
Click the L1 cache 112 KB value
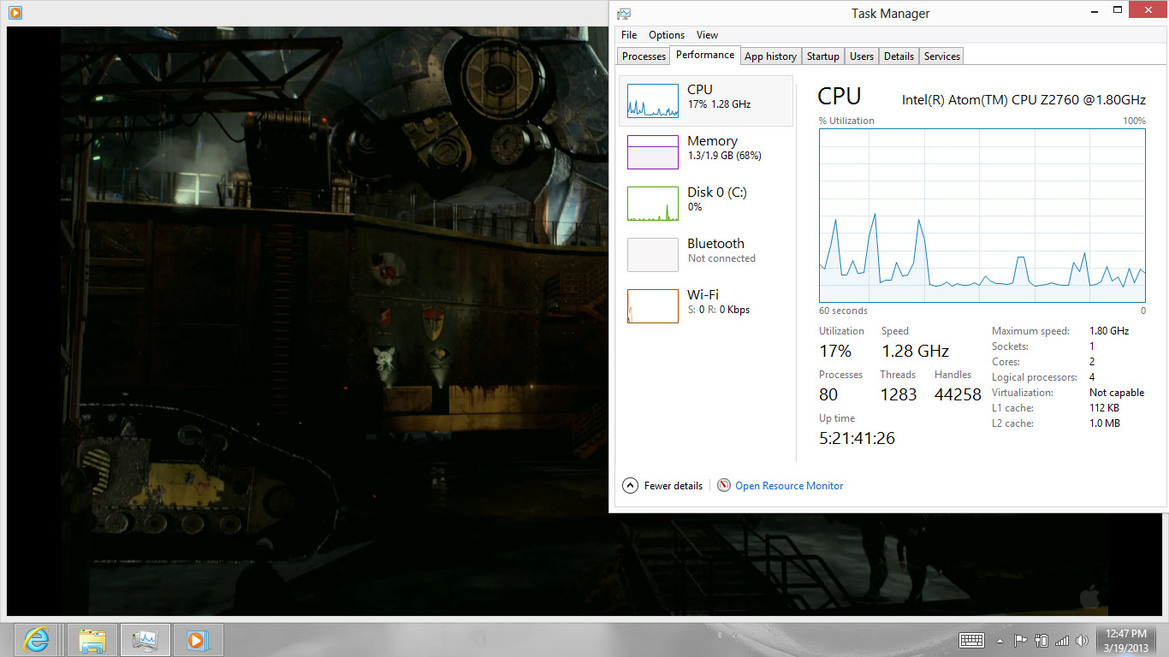click(x=1104, y=408)
